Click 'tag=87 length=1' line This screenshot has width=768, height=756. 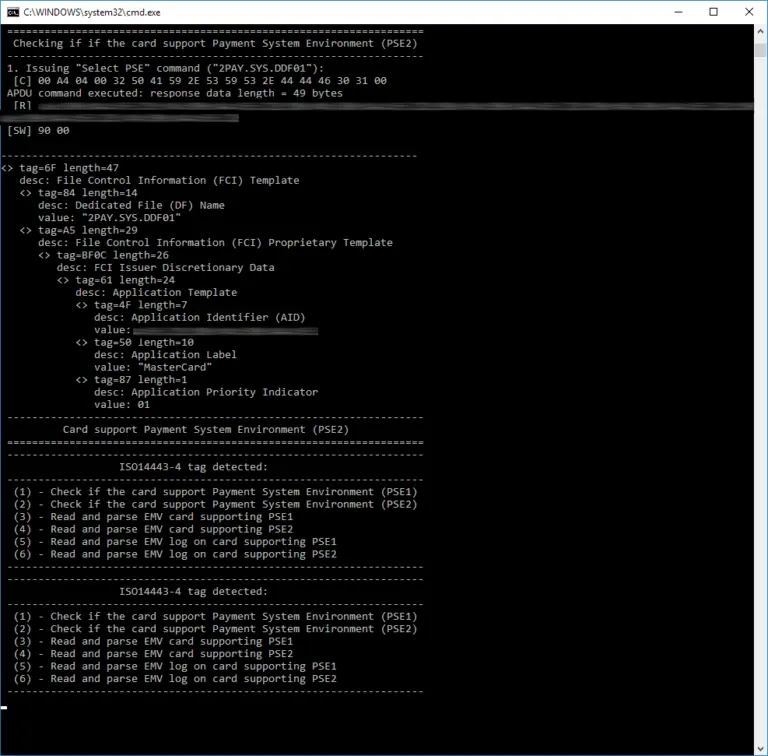[x=131, y=380]
